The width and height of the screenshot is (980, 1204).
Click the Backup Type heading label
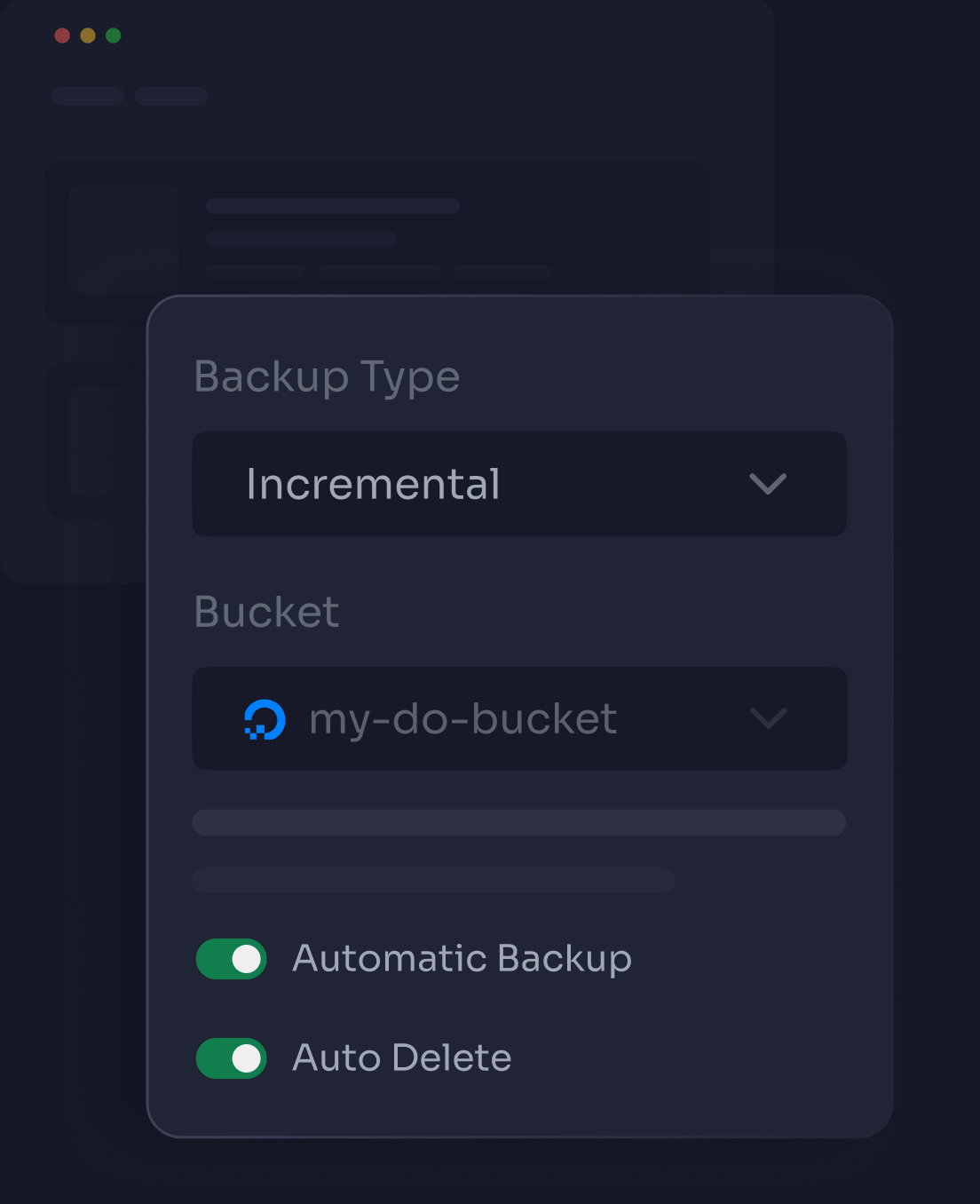(327, 376)
